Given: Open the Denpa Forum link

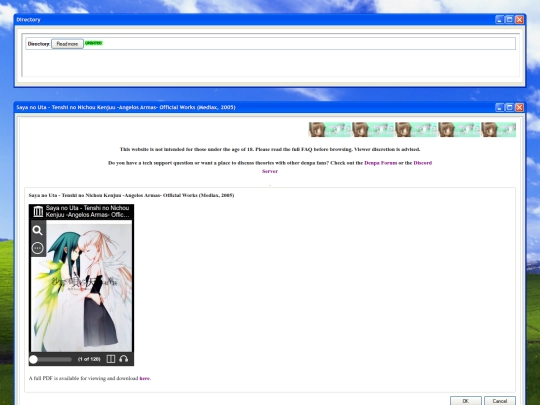Looking at the screenshot, I should (381, 163).
